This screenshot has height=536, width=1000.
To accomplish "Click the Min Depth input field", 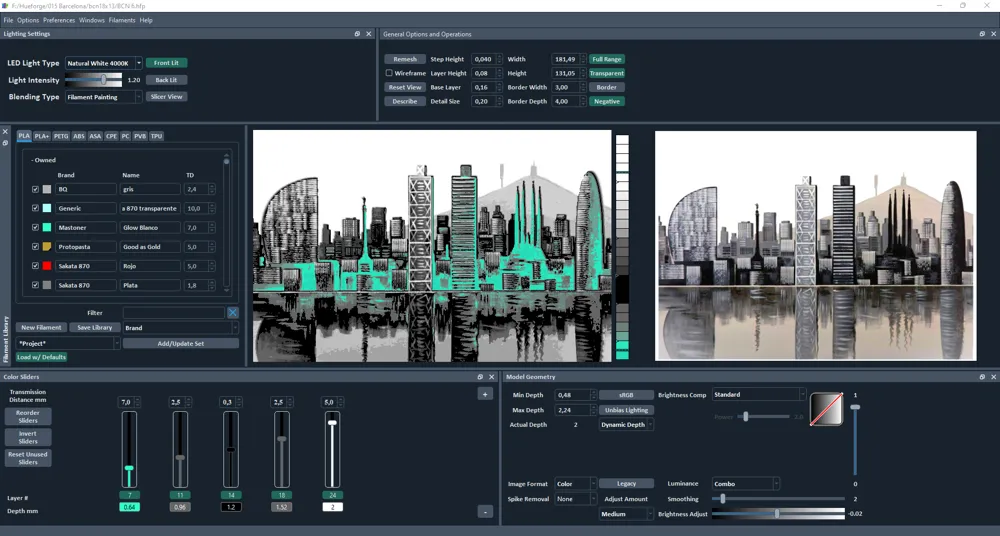I will (x=575, y=395).
